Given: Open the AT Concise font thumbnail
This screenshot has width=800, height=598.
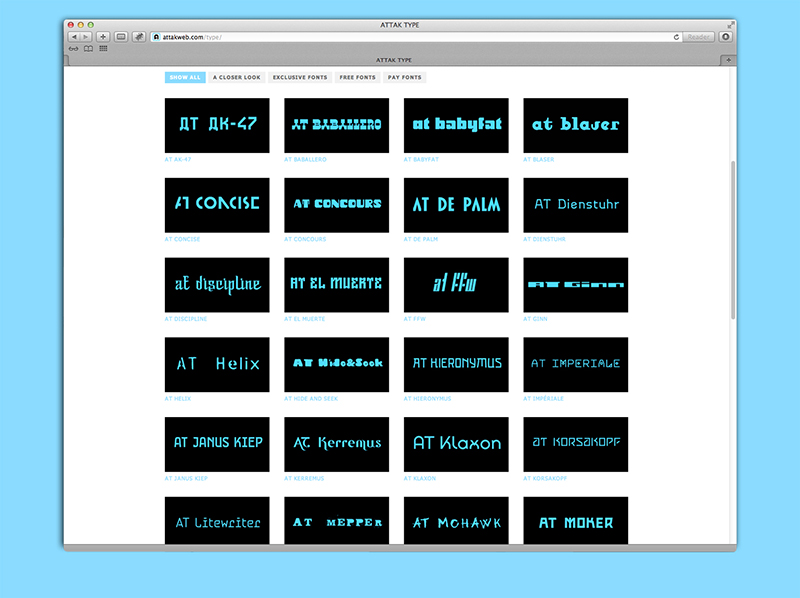Looking at the screenshot, I should click(x=217, y=205).
